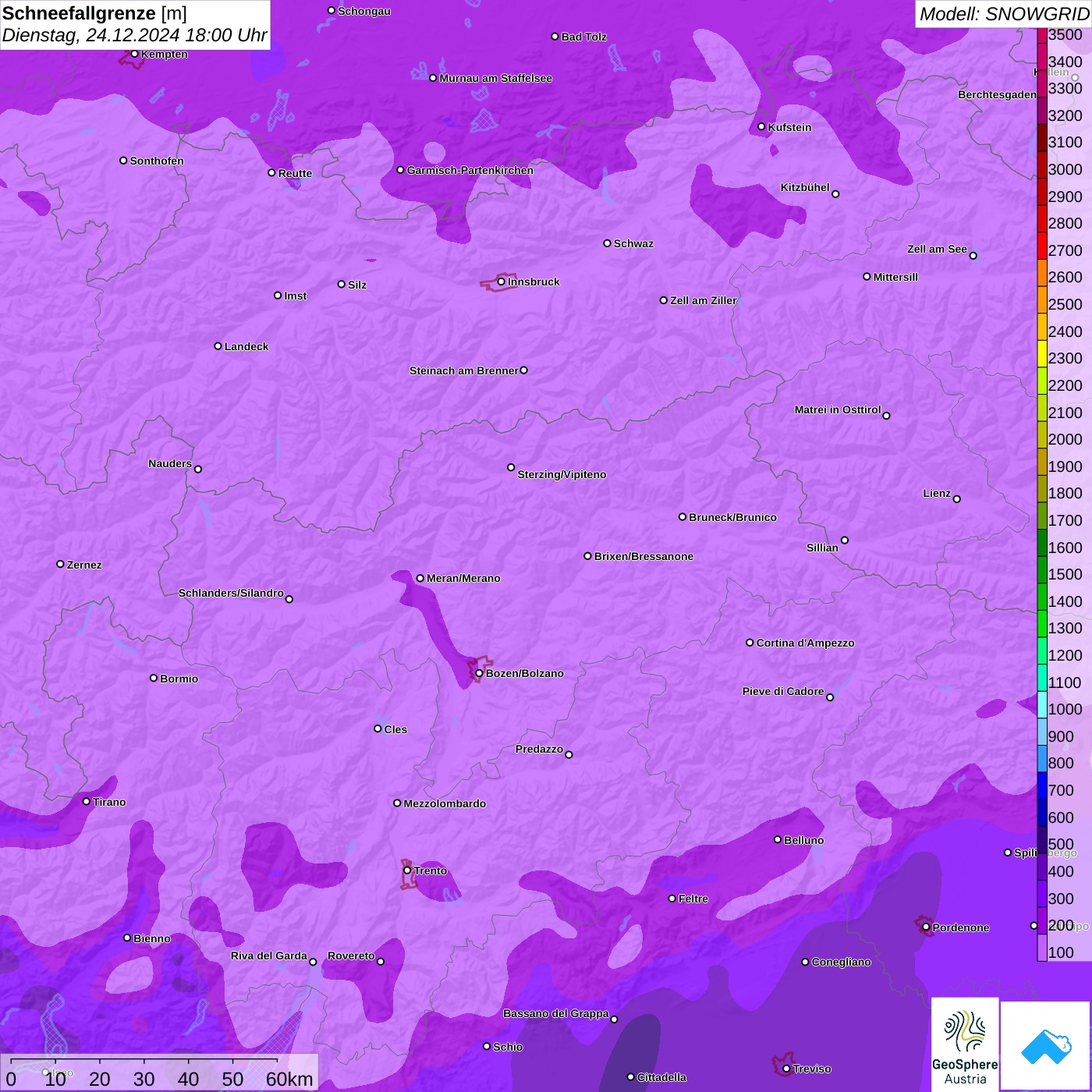Click the red 2700 legend swatch
This screenshot has height=1092, width=1092.
click(1042, 245)
